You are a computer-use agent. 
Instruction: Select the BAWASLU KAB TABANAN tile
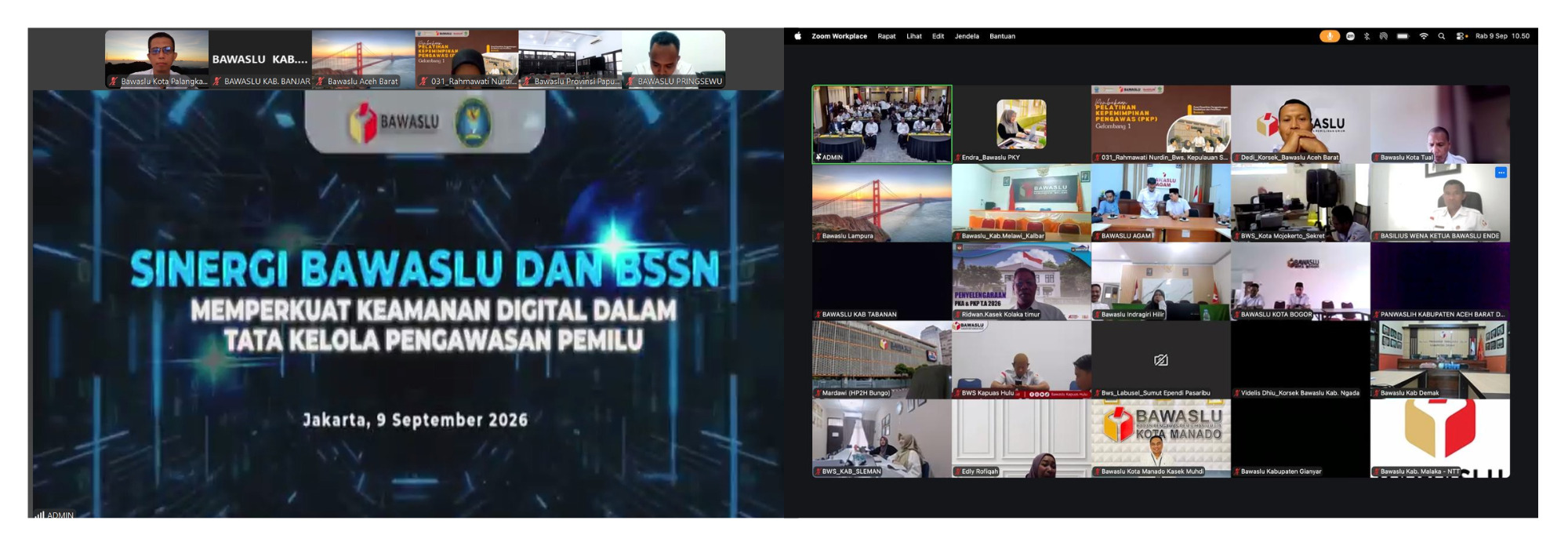point(882,281)
